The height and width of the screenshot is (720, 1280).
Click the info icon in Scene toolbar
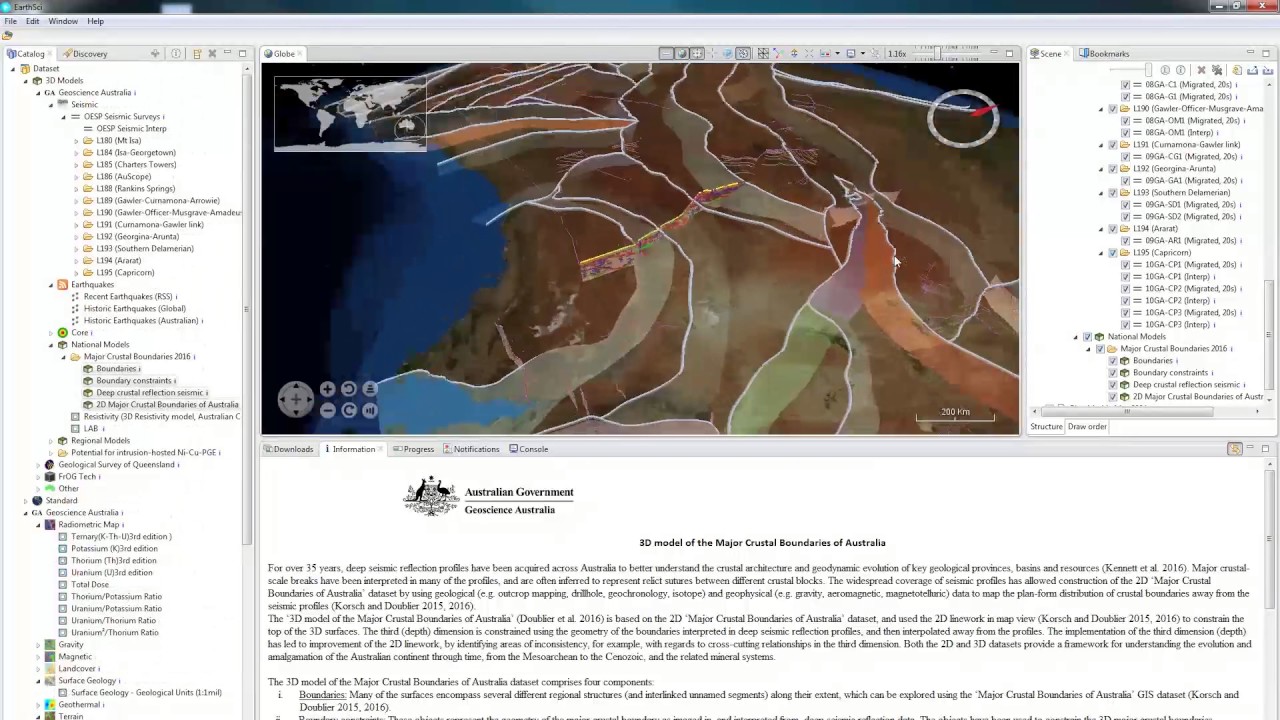[x=1180, y=70]
